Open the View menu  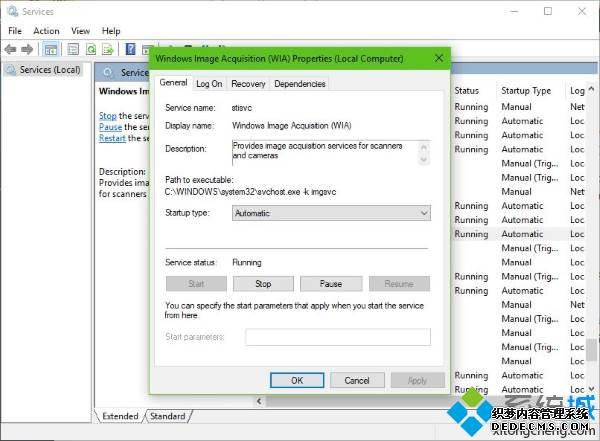pyautogui.click(x=80, y=31)
